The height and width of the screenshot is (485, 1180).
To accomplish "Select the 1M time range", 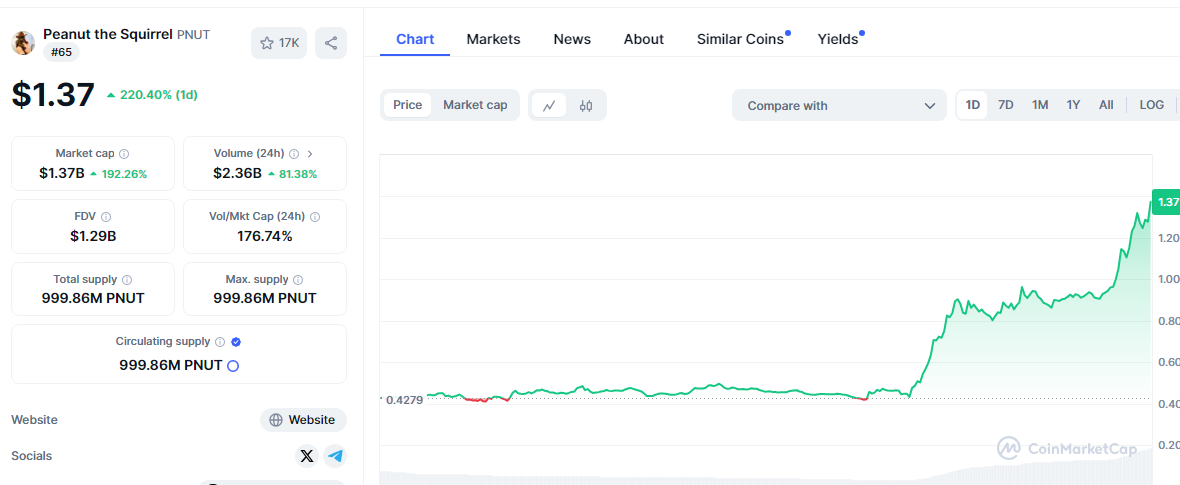I will (1040, 105).
